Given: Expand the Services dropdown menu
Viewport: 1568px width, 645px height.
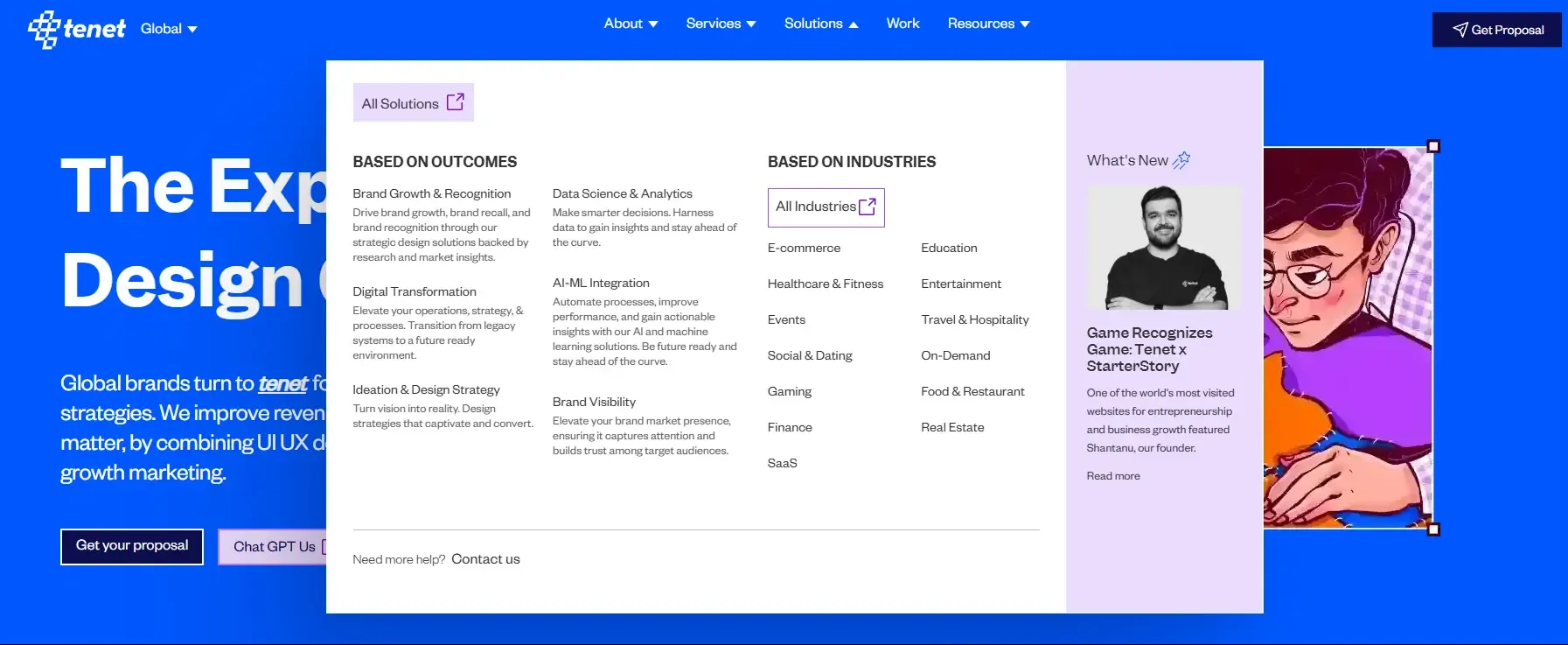Looking at the screenshot, I should tap(721, 24).
